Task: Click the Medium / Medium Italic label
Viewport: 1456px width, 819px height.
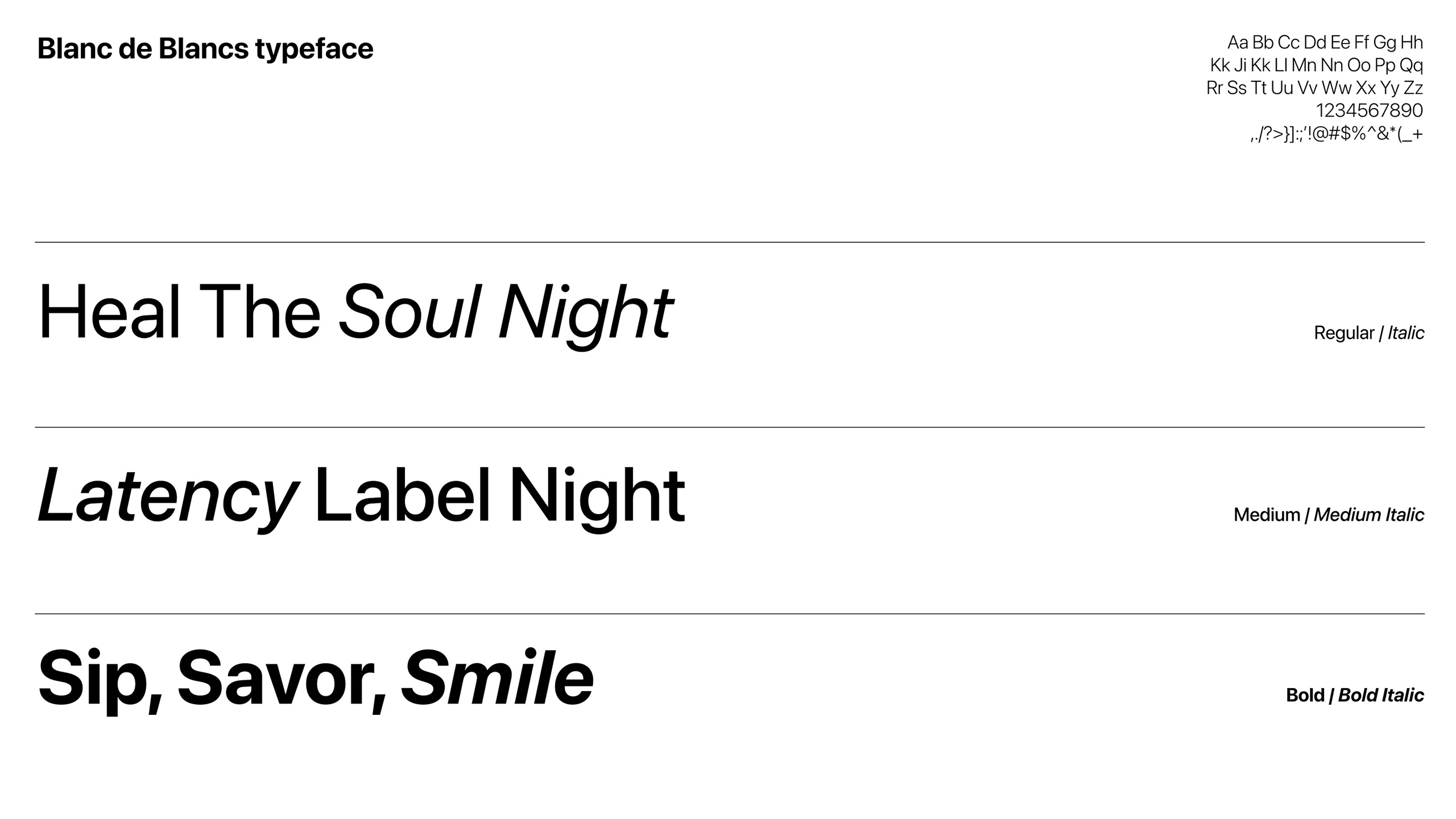Action: 1329,515
